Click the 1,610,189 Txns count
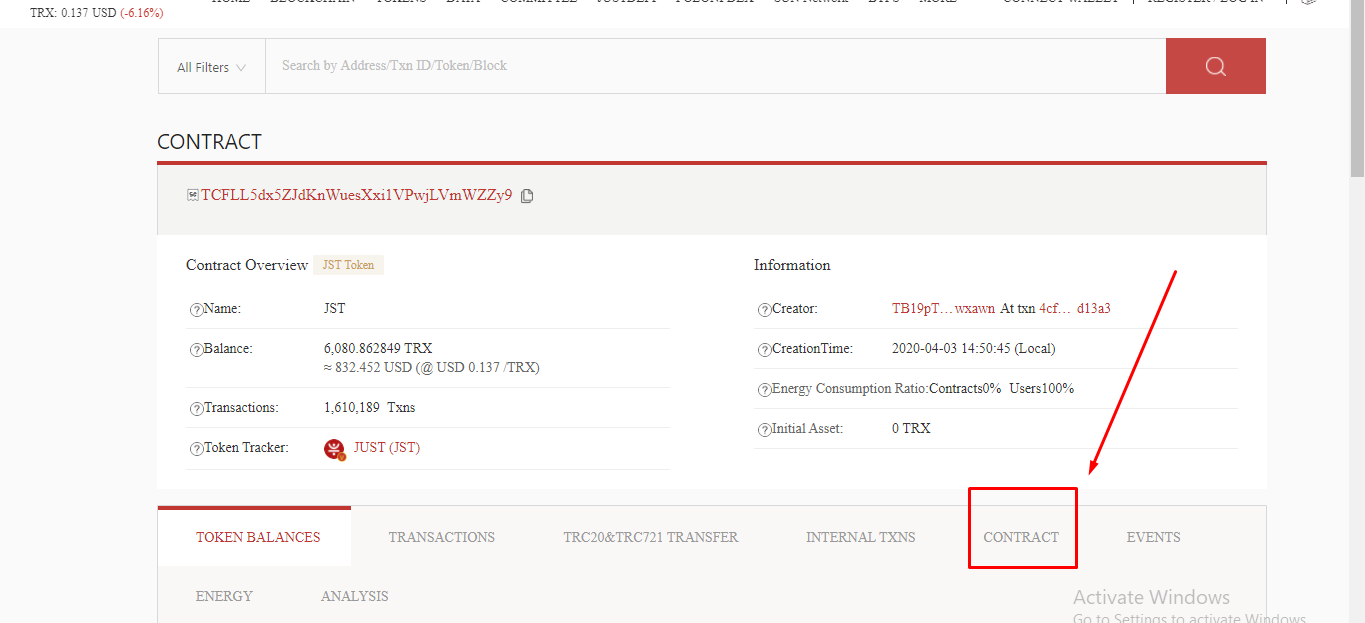The height and width of the screenshot is (623, 1365). [x=369, y=407]
